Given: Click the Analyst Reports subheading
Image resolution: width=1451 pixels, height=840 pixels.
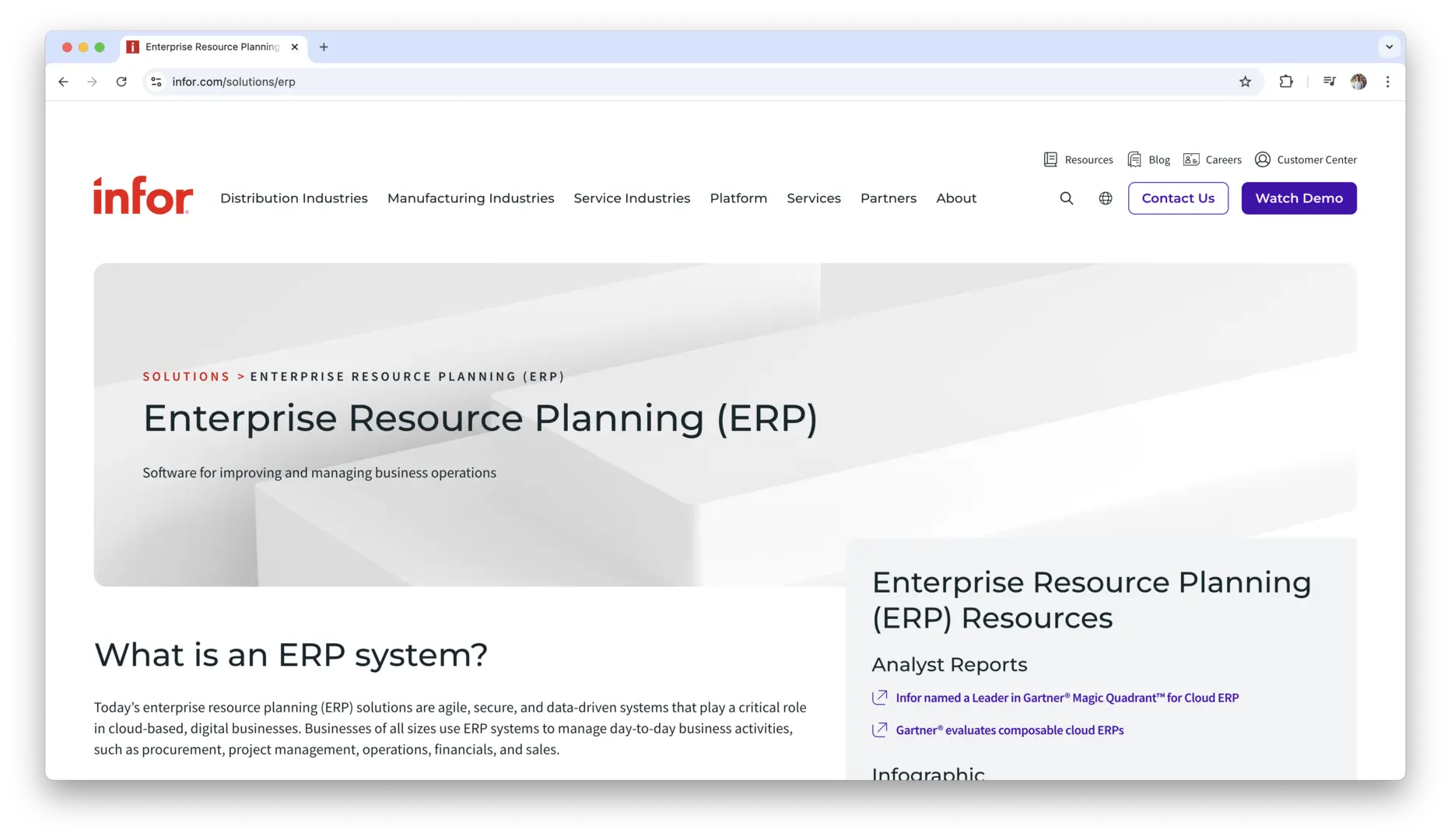Looking at the screenshot, I should [949, 664].
